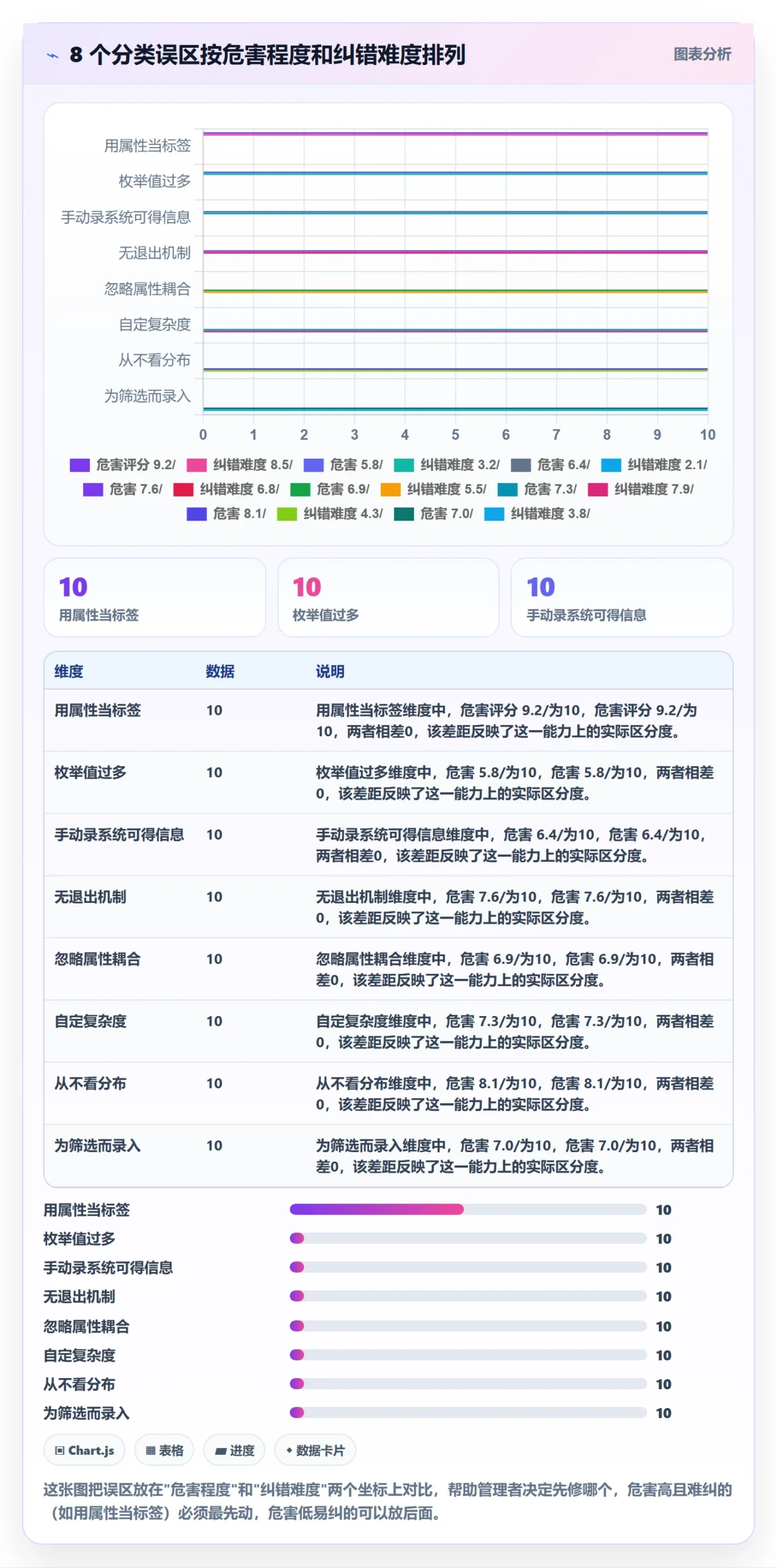Image resolution: width=777 pixels, height=1568 pixels.
Task: Click the 枚举值过多 progress bar
Action: pyautogui.click(x=468, y=1238)
